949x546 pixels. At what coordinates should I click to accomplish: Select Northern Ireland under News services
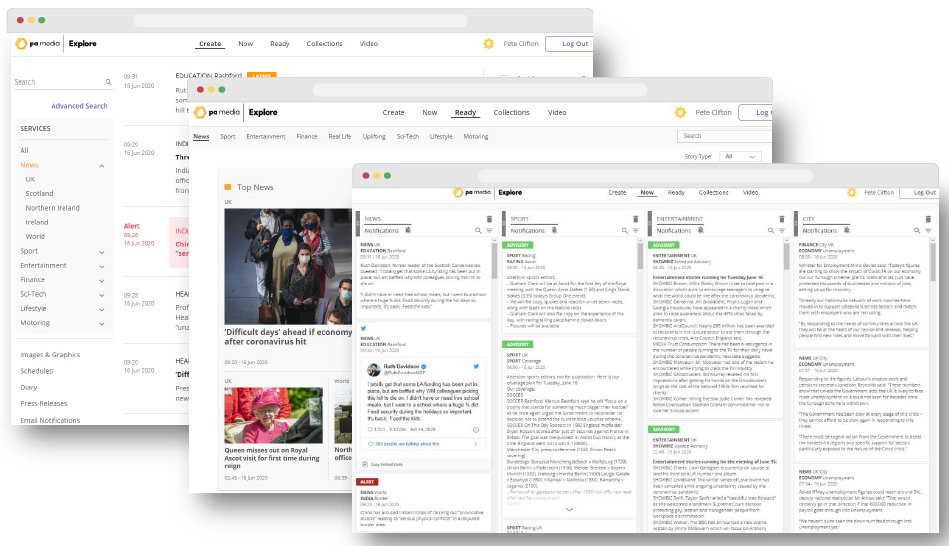pos(53,208)
